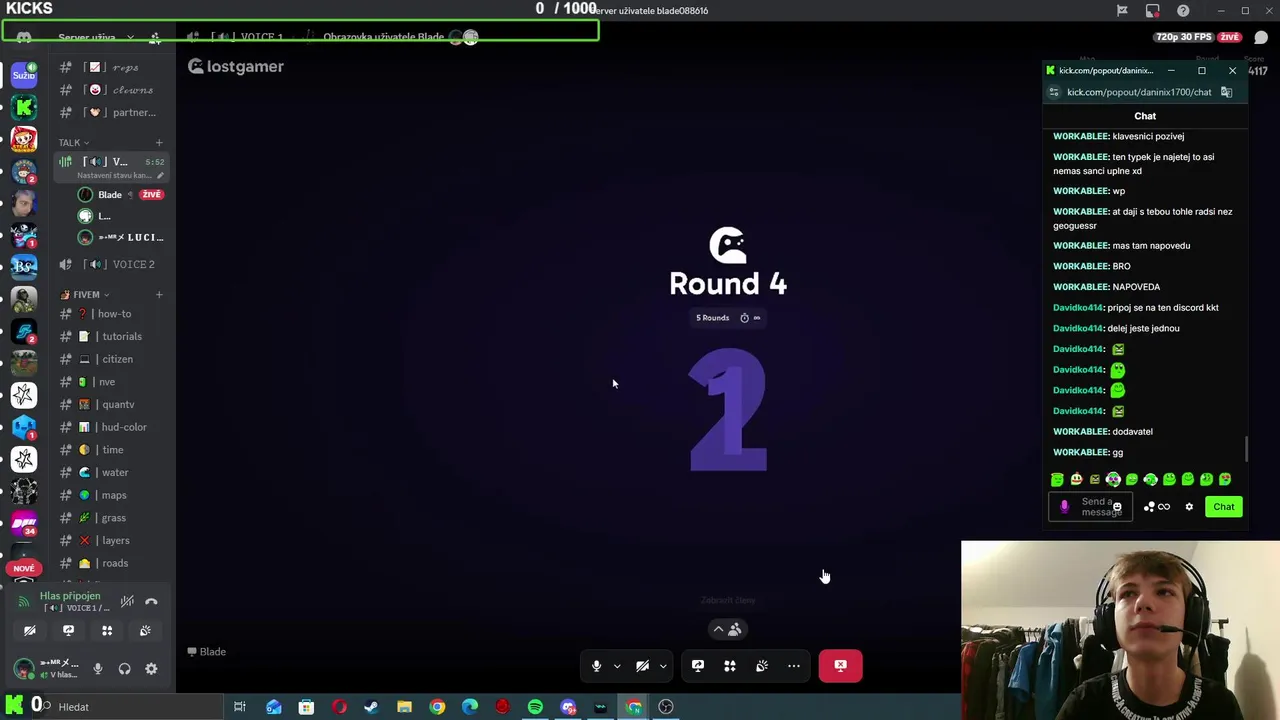Open the citizen channel
This screenshot has width=1280, height=720.
[110, 359]
